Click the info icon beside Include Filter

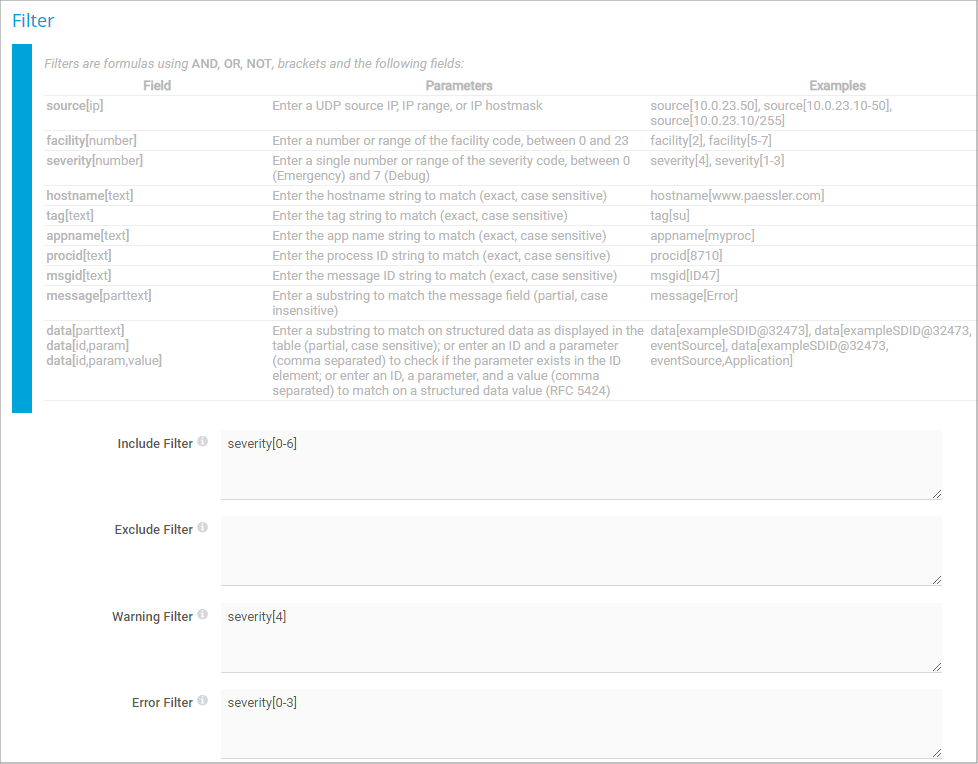(202, 442)
